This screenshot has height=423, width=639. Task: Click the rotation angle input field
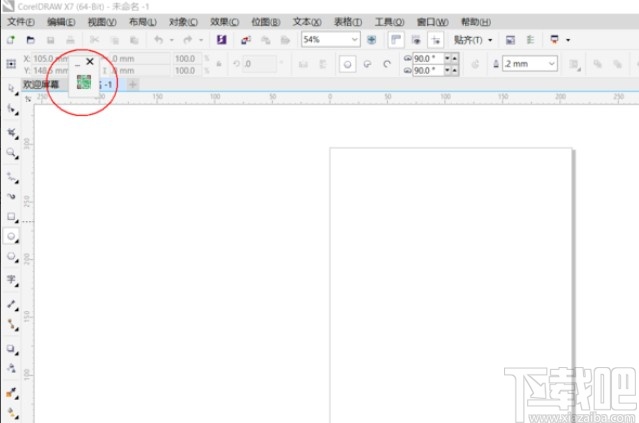pos(261,64)
